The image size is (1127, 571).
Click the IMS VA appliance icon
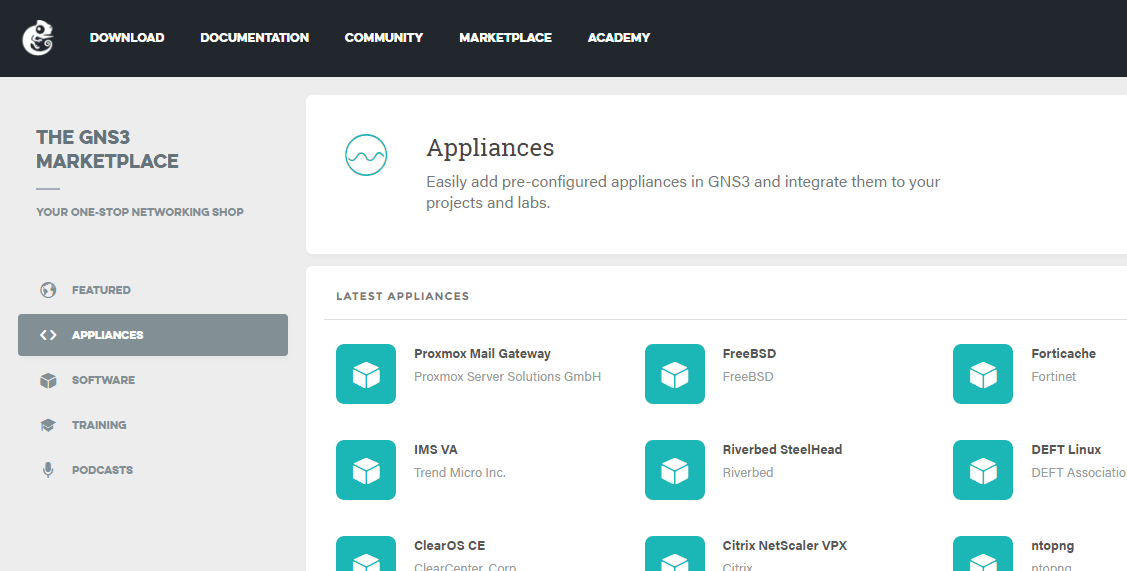[x=366, y=470]
